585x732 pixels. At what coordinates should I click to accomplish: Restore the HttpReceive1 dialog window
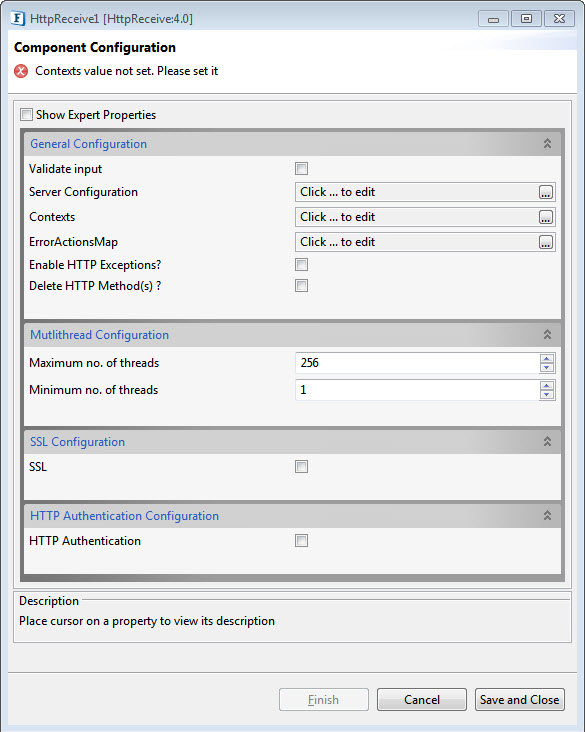(526, 19)
